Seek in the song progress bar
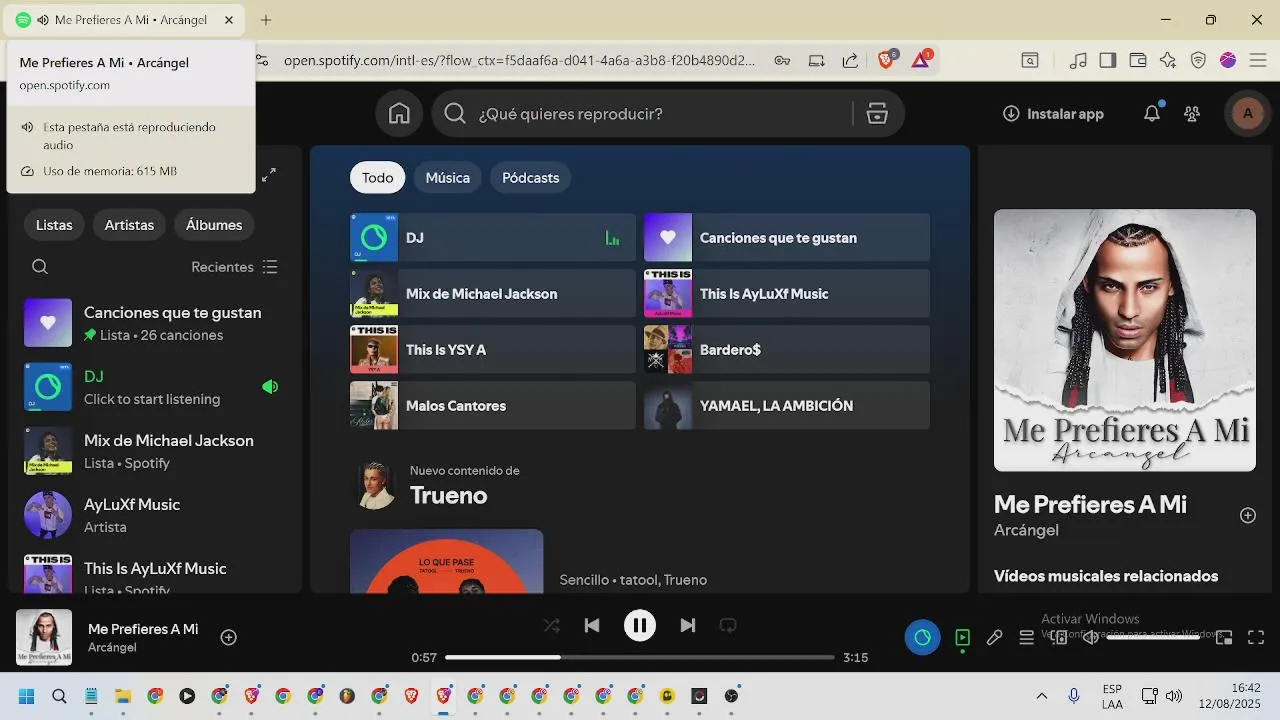Viewport: 1280px width, 720px height. pos(640,657)
